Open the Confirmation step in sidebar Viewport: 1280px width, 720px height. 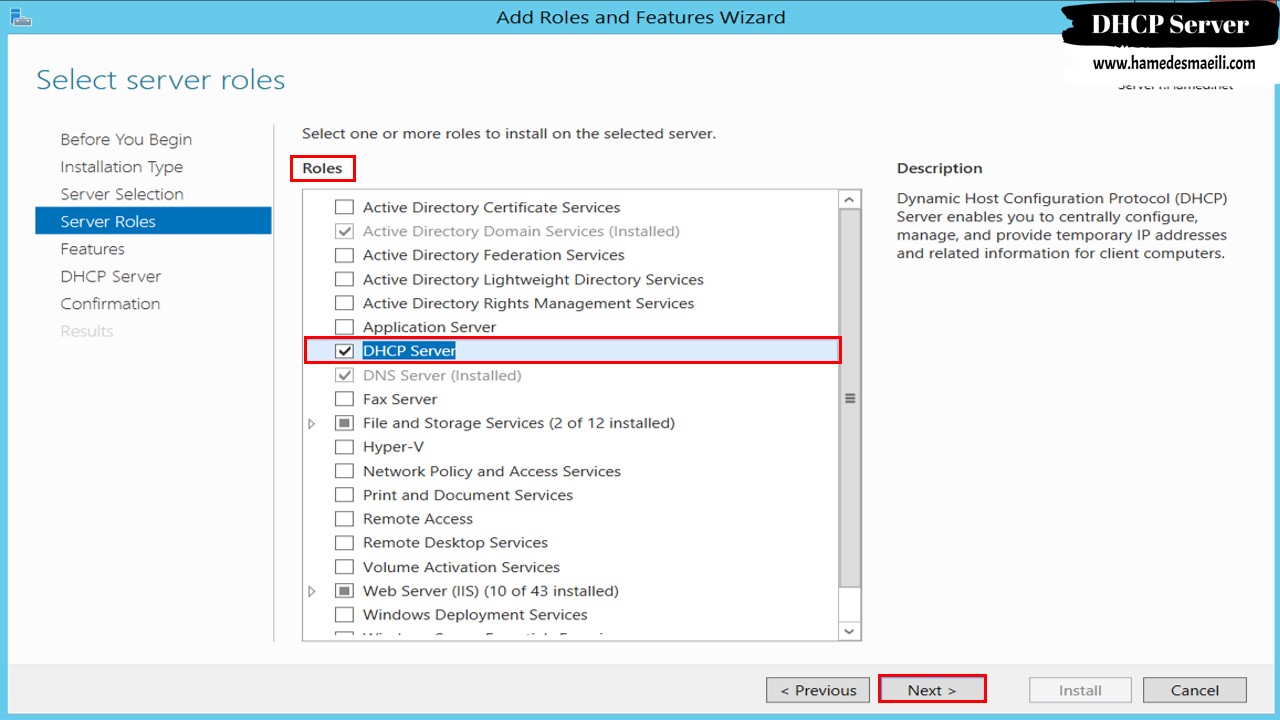[x=110, y=304]
